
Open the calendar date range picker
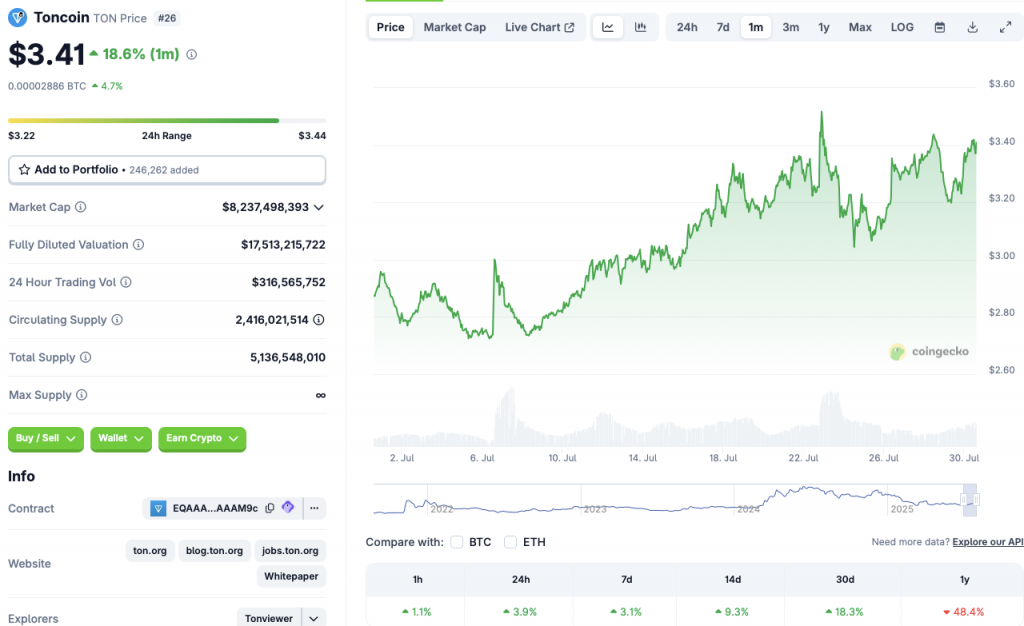coord(939,27)
